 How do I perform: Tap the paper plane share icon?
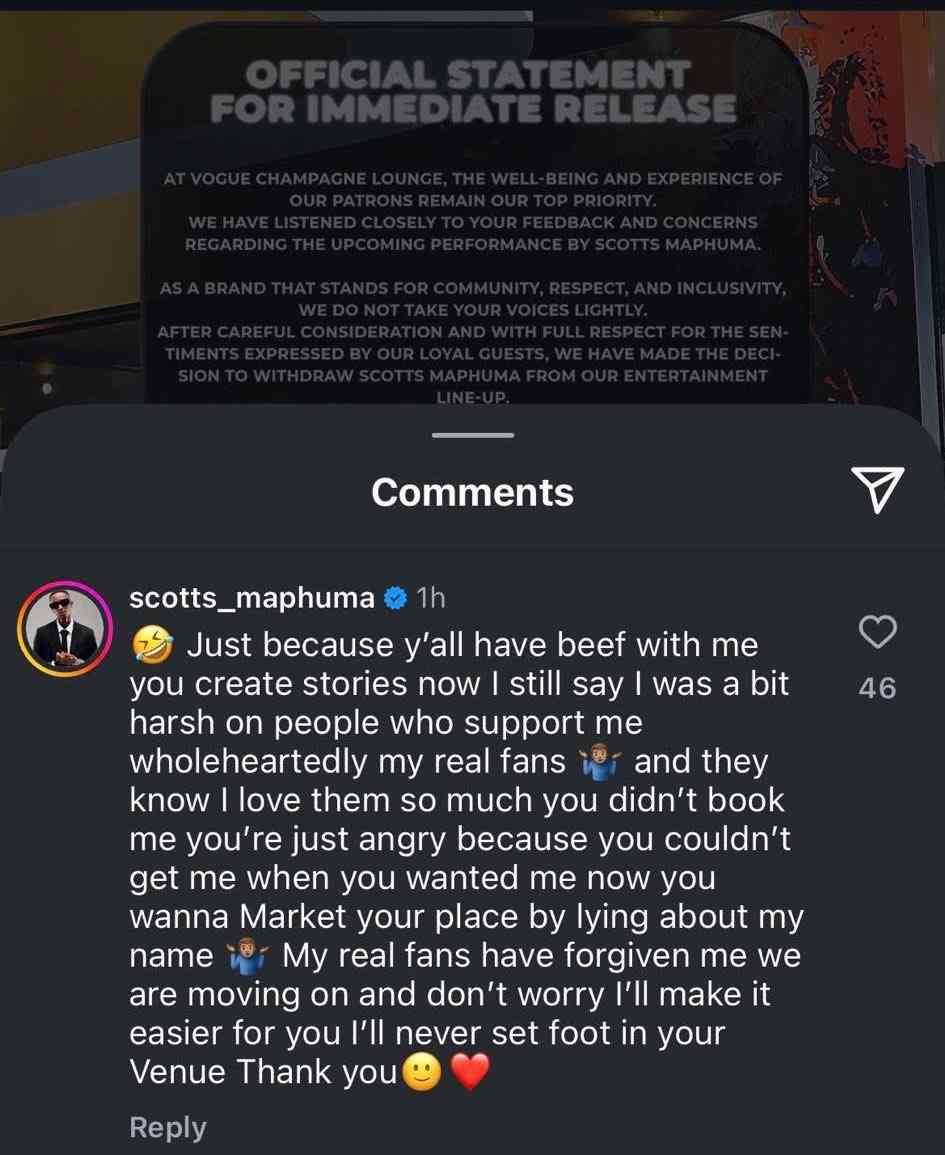coord(877,489)
